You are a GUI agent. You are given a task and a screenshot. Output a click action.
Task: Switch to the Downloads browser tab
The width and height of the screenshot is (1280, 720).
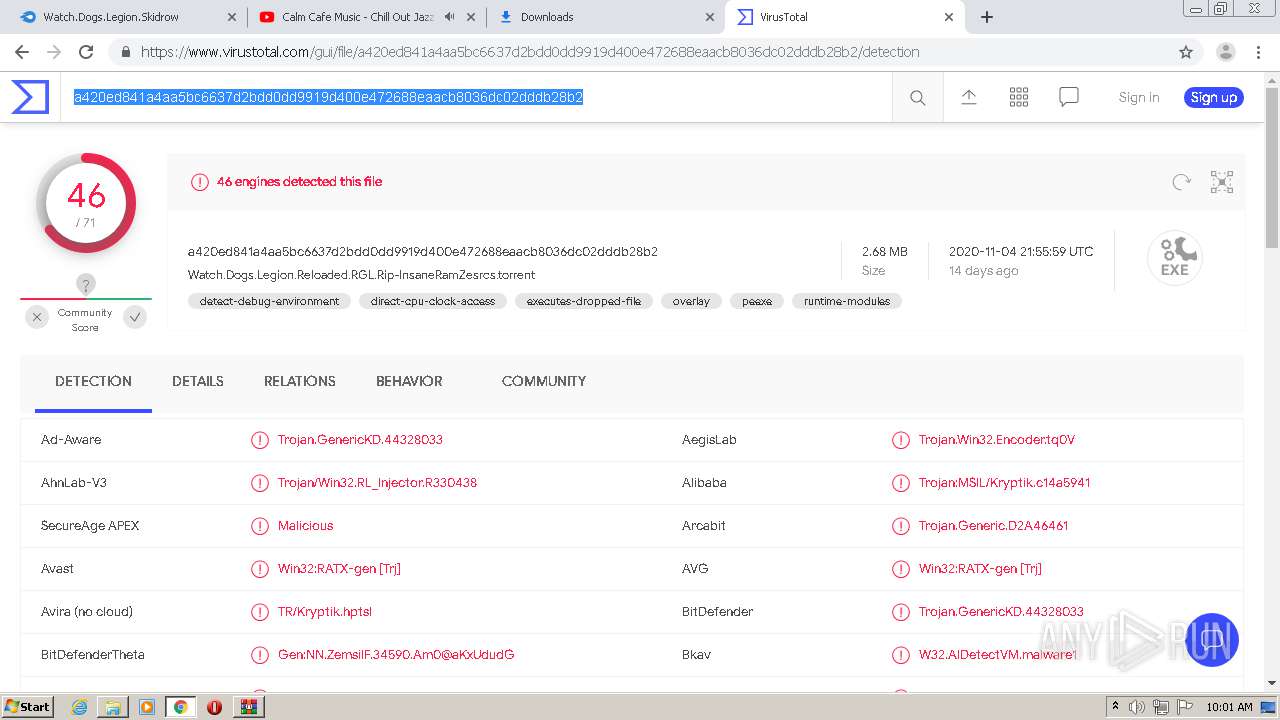pos(605,17)
